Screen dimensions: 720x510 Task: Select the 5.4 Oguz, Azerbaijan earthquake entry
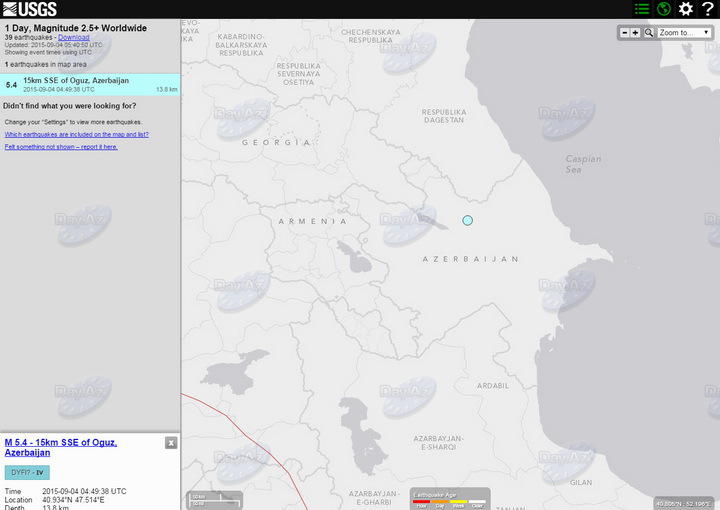click(x=90, y=84)
